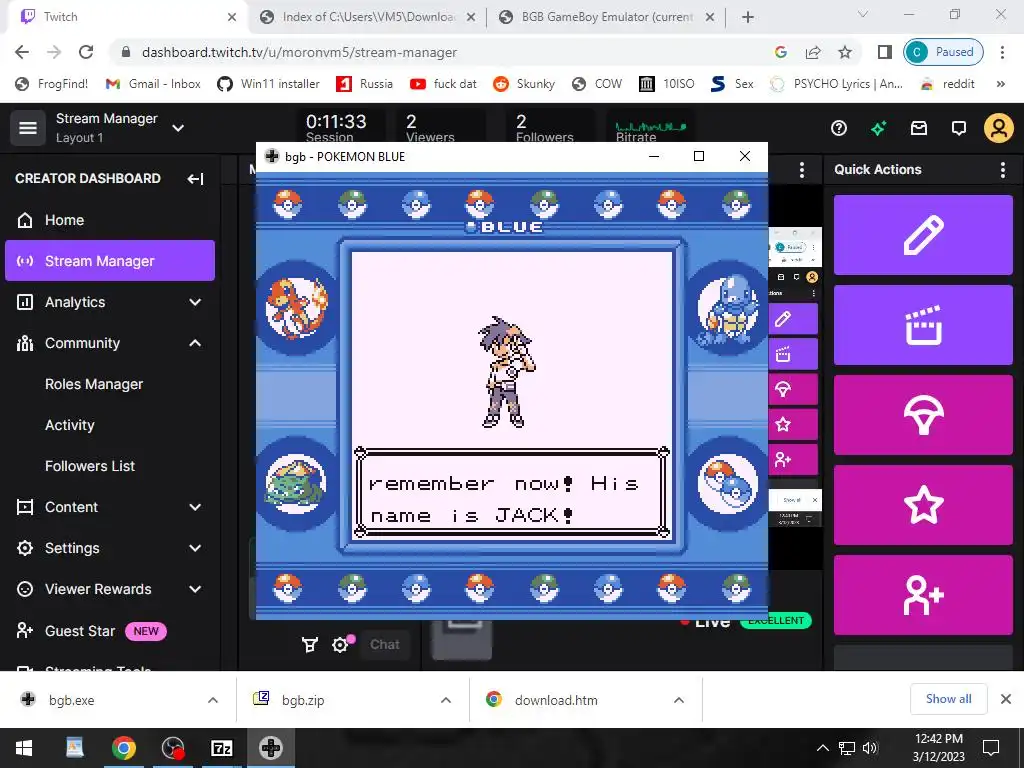Click the Google icon in the address bar
The width and height of the screenshot is (1024, 768).
[x=780, y=52]
